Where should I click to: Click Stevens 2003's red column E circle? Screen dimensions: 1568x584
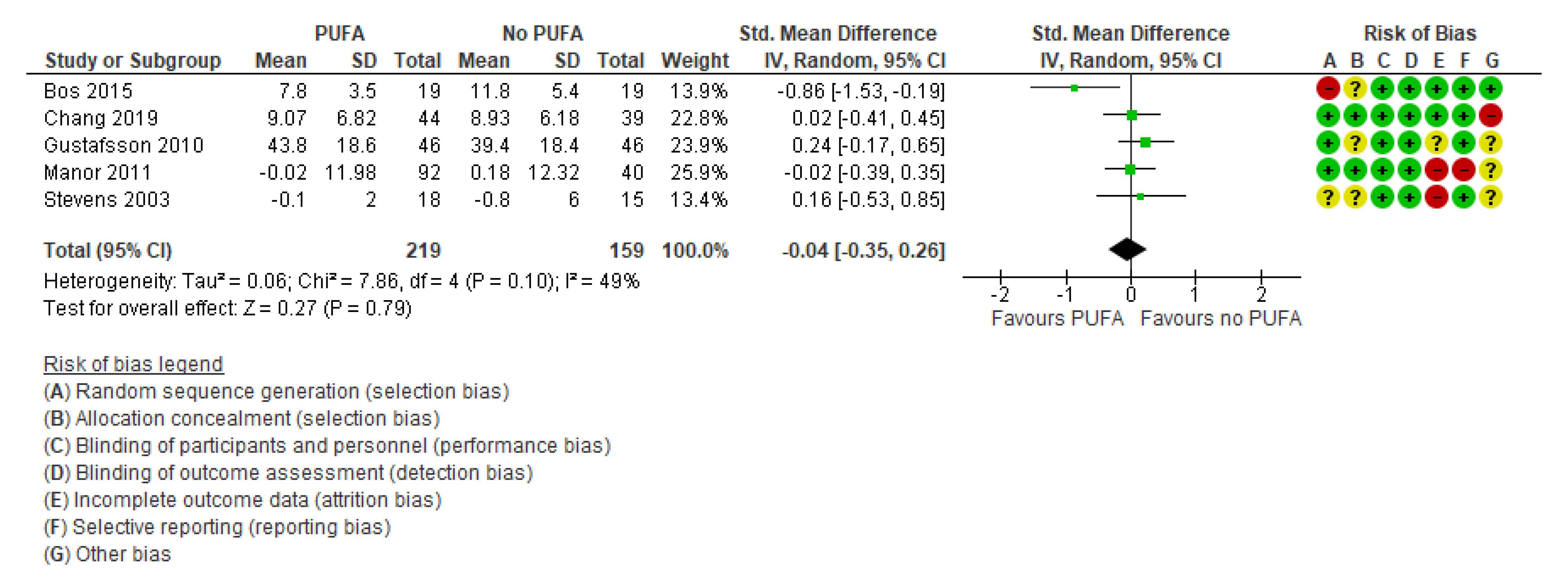click(x=1436, y=197)
